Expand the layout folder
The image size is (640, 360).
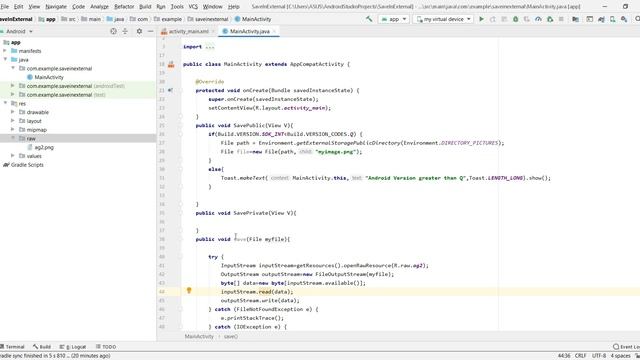13,121
